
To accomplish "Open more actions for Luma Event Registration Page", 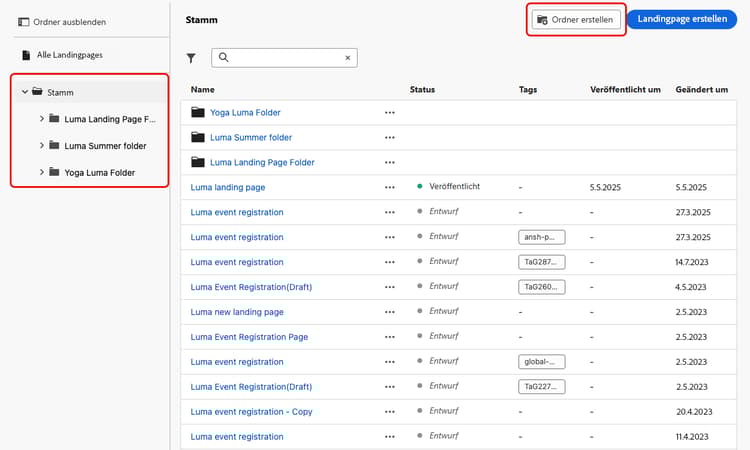I will (389, 337).
